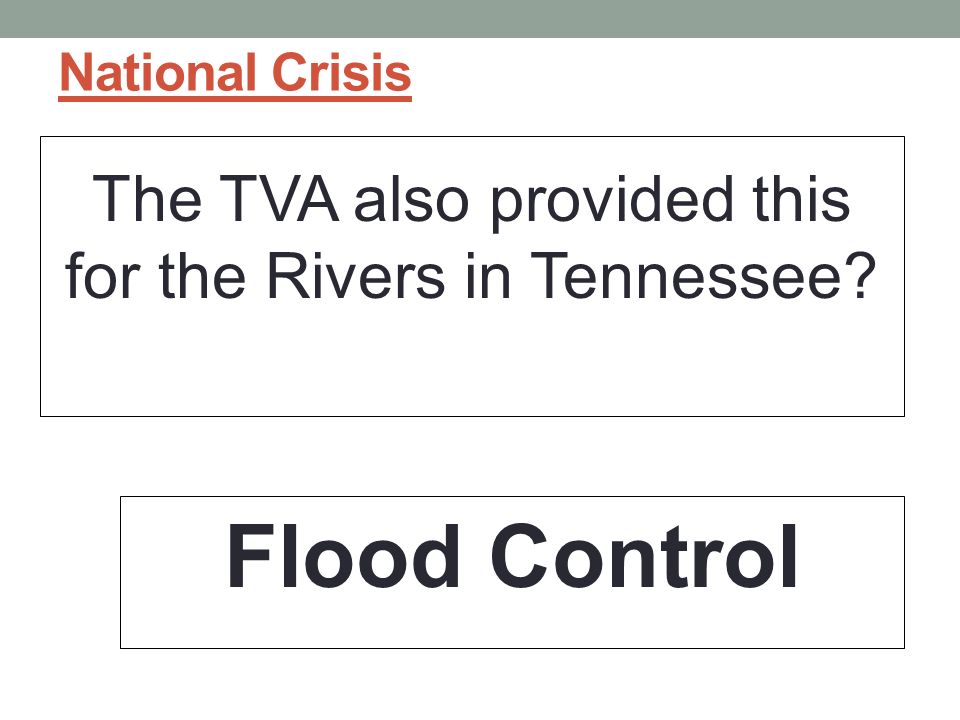The width and height of the screenshot is (960, 720).
Task: Click the word National in the heading
Action: [x=158, y=72]
